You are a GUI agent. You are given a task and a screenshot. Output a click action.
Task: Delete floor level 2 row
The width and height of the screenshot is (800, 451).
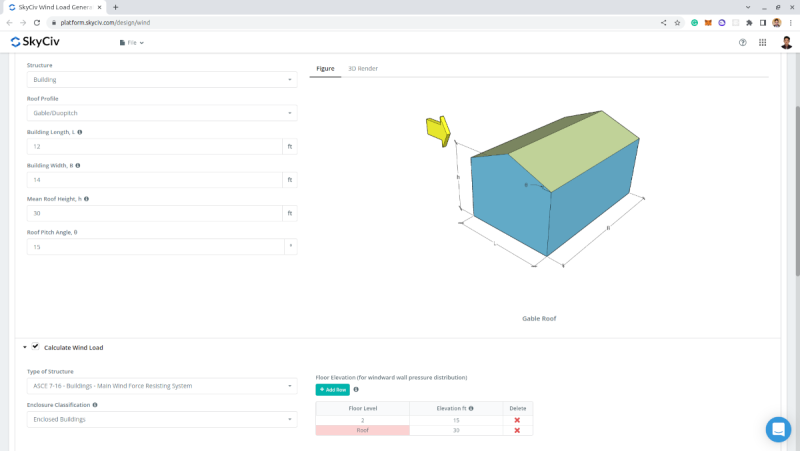coord(517,420)
